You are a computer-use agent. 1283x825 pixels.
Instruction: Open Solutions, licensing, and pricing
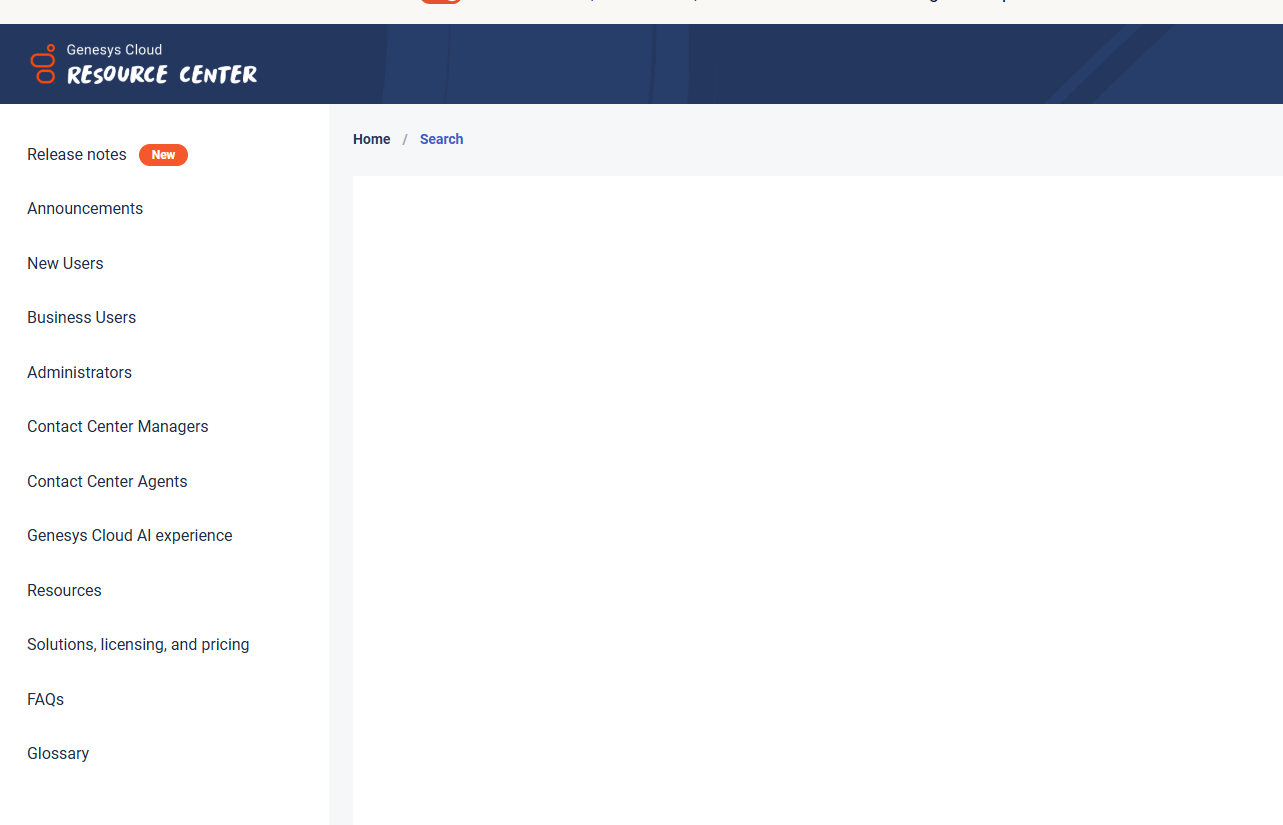138,645
